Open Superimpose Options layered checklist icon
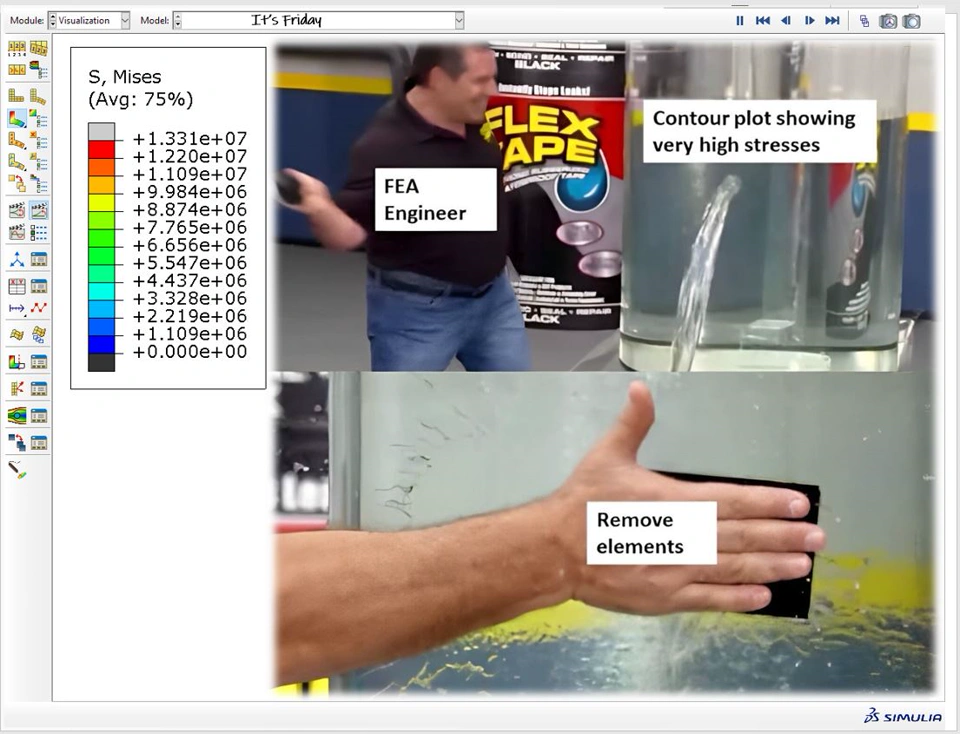 coord(39,184)
